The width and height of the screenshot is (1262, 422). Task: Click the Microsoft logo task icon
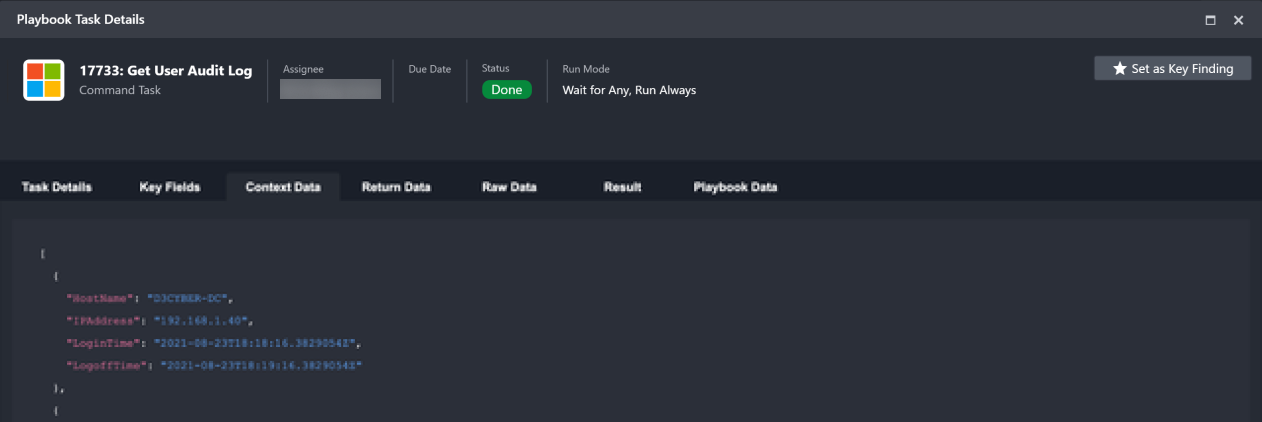tap(44, 80)
